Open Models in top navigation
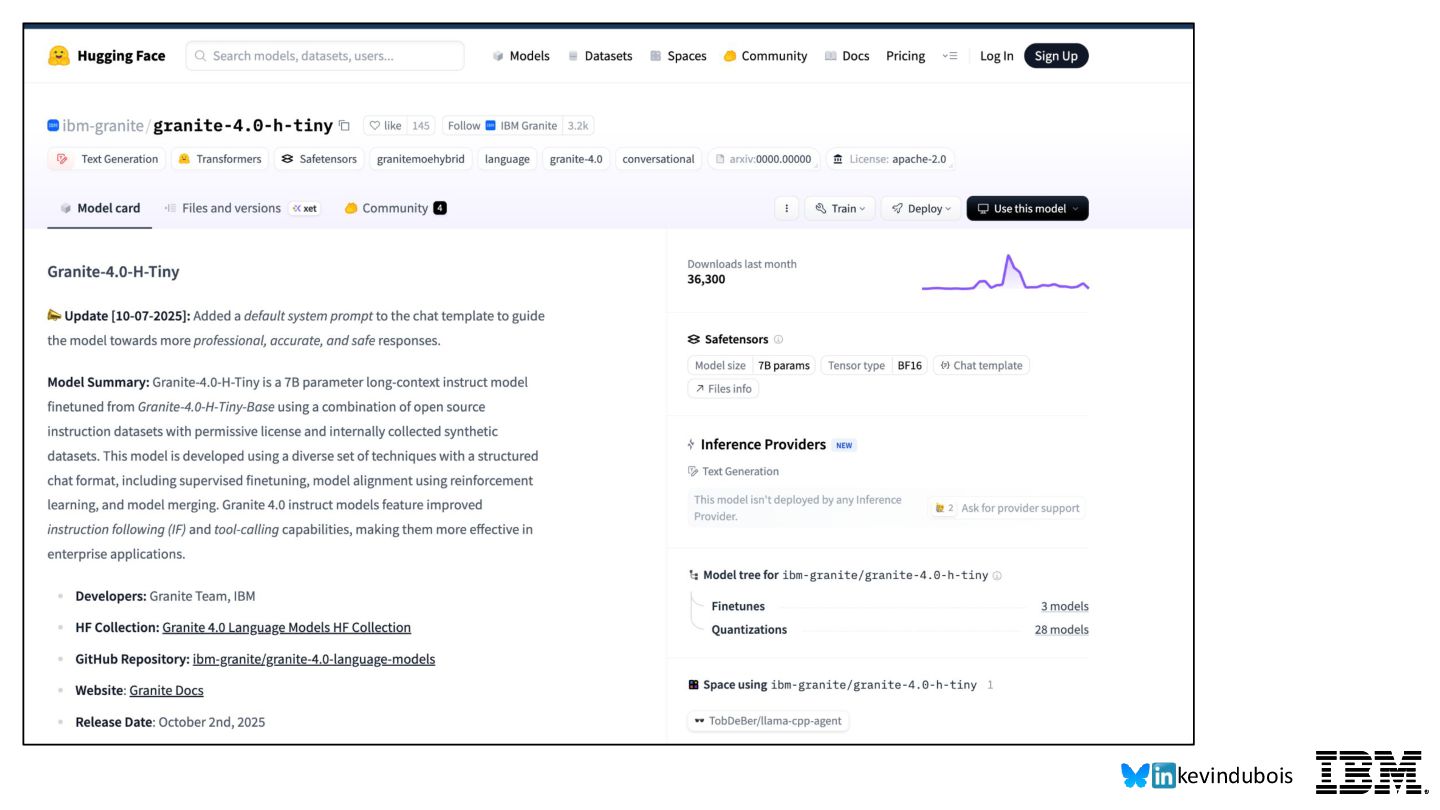This screenshot has width=1440, height=810. pos(521,56)
